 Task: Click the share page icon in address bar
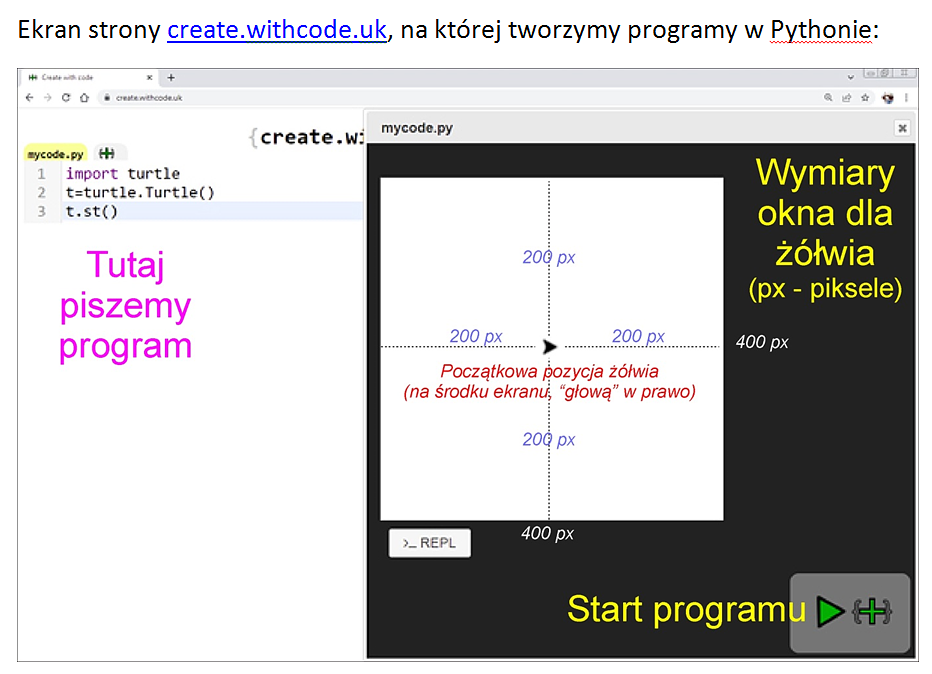(x=847, y=98)
